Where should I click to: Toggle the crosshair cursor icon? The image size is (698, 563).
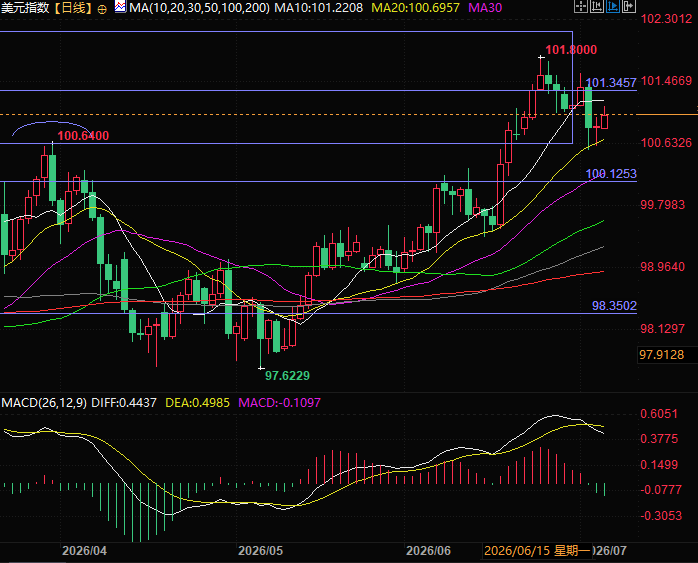click(x=580, y=6)
